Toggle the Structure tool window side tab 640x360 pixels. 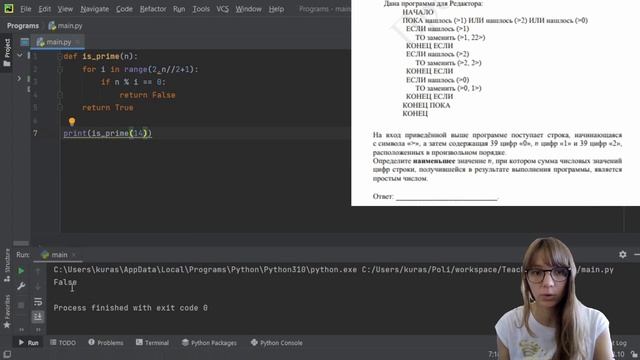coord(7,264)
